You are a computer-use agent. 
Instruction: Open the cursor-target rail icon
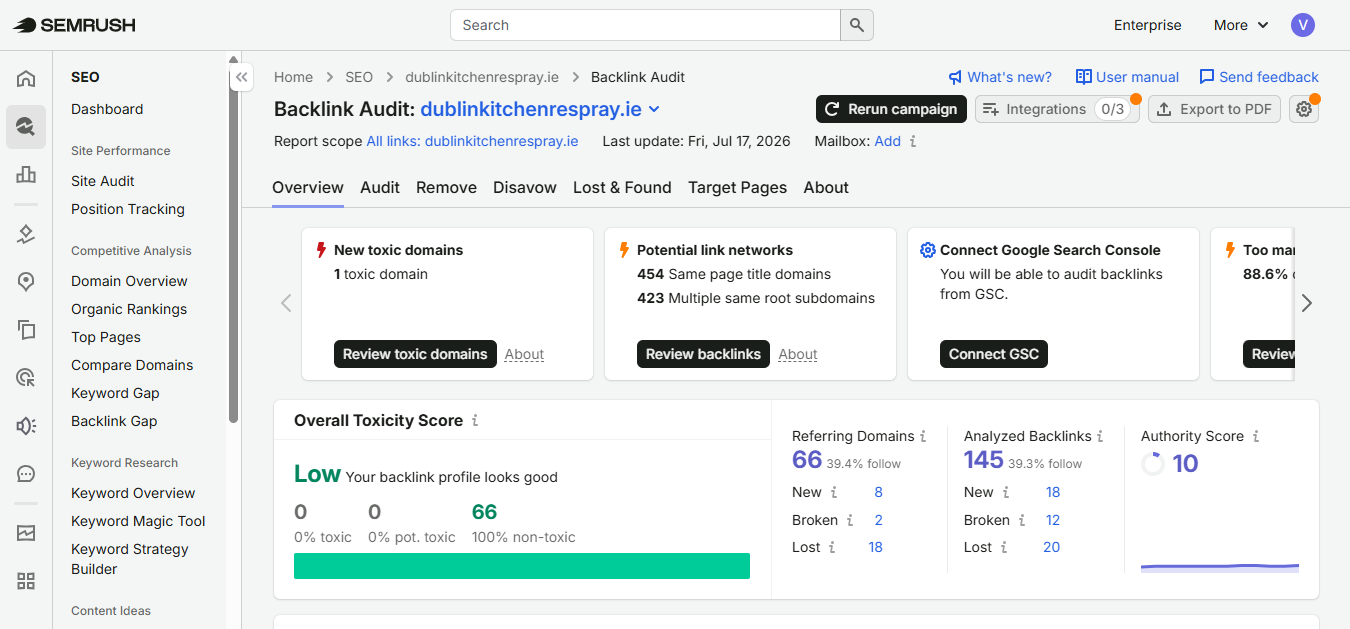[26, 378]
